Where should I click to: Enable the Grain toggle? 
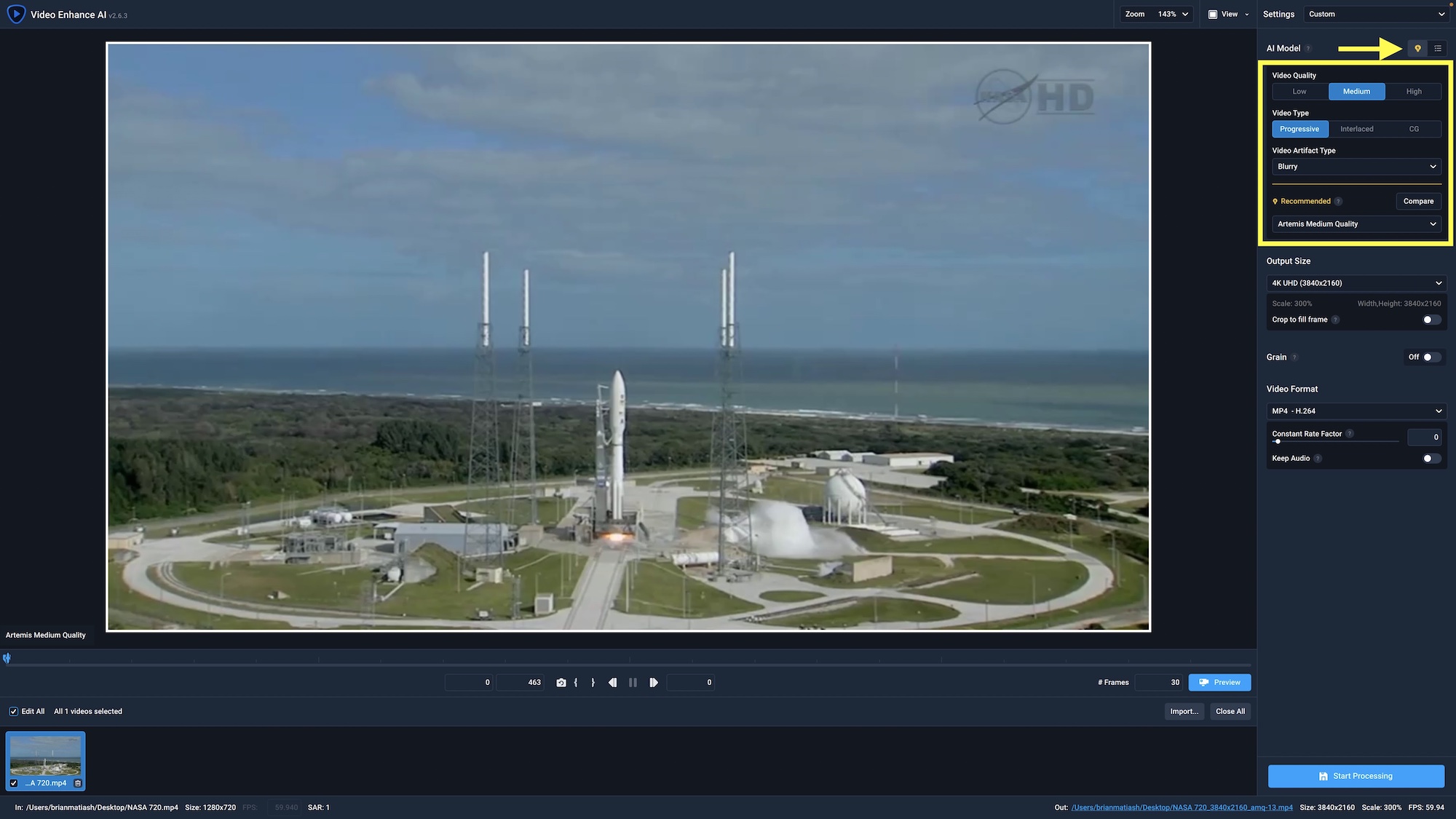tap(1431, 357)
